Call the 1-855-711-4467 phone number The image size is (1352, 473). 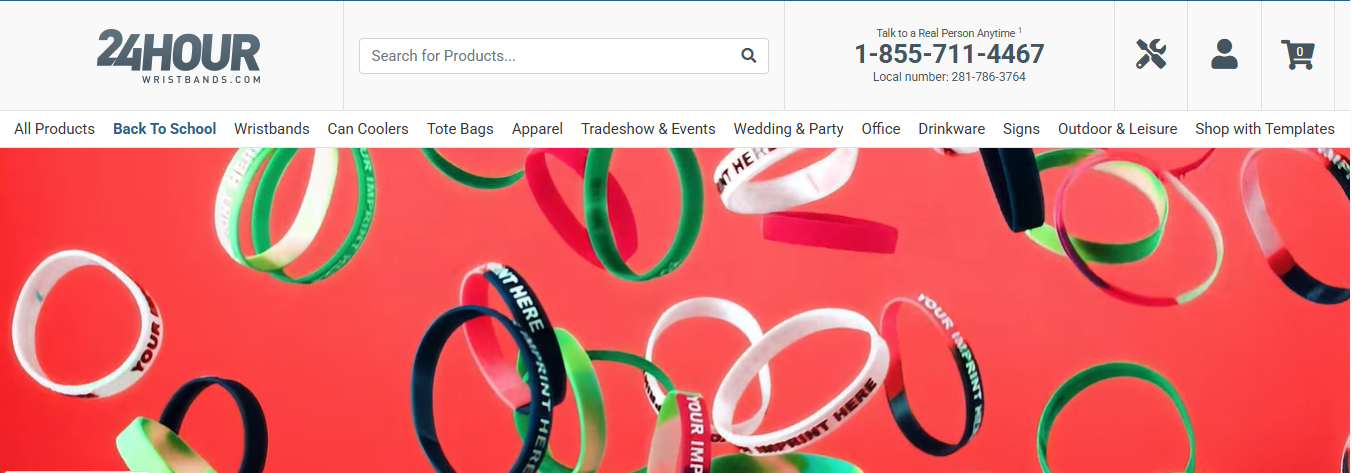coord(949,54)
